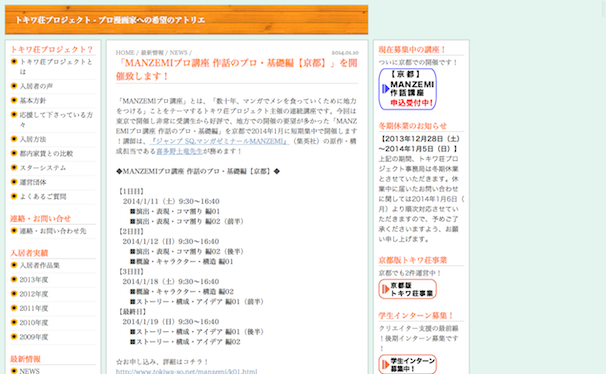
Task: Open the 2011年度 results link
Action: 34,308
